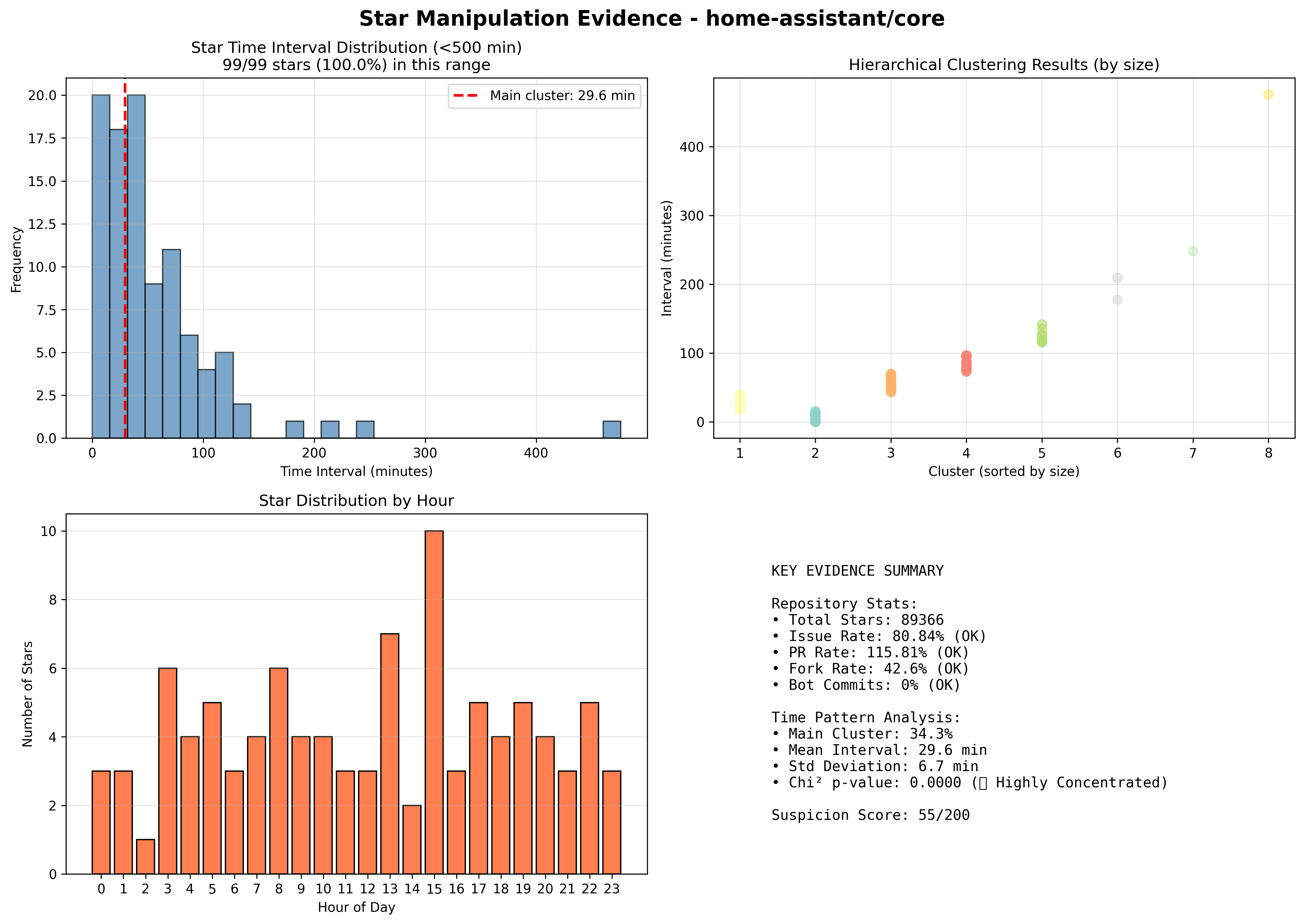This screenshot has width=1304, height=924.
Task: Click the figure title 'Star Manipulation Evidence - home-assistant/core'
Action: pos(651,19)
